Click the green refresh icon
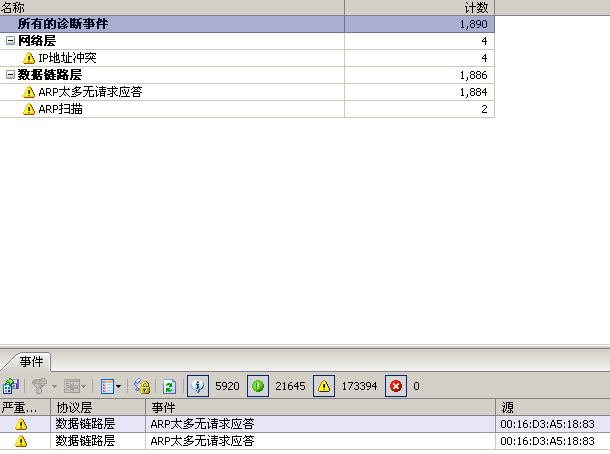 [x=169, y=386]
